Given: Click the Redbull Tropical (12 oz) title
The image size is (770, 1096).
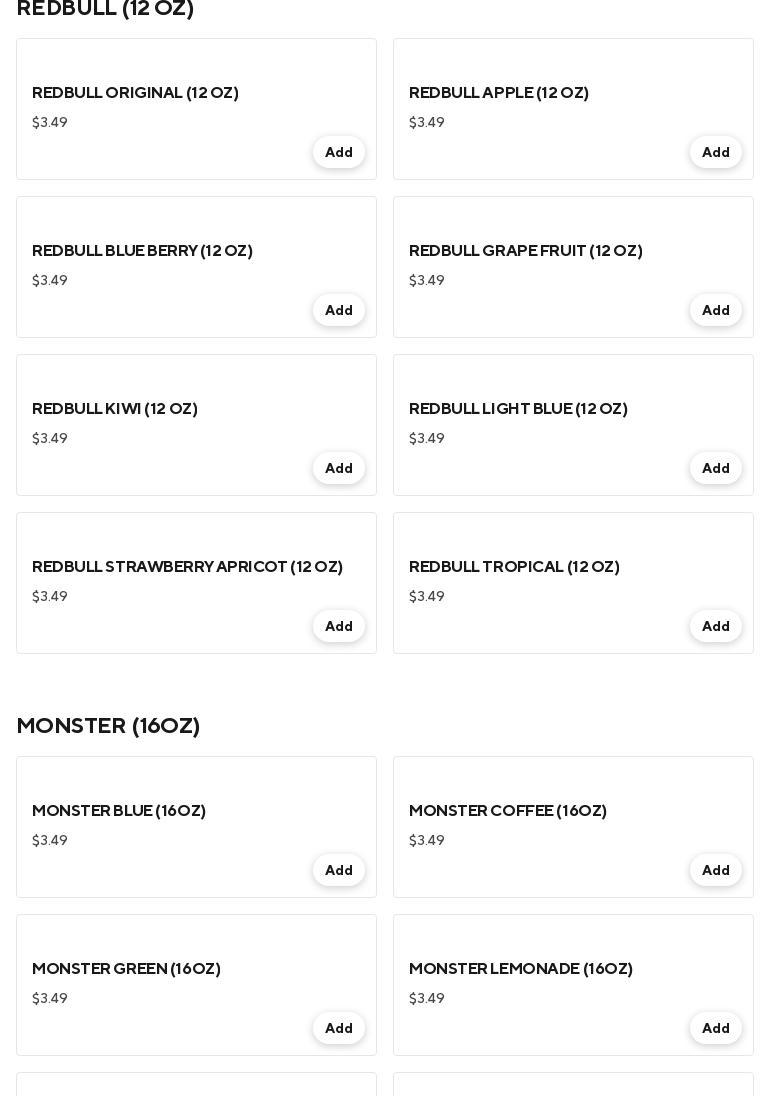Looking at the screenshot, I should click(514, 567).
